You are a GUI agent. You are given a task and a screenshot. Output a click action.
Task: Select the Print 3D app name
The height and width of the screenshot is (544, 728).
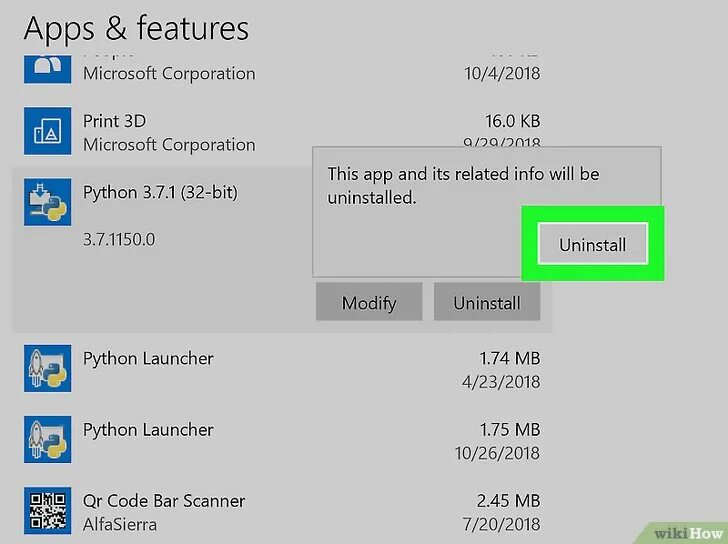point(115,121)
